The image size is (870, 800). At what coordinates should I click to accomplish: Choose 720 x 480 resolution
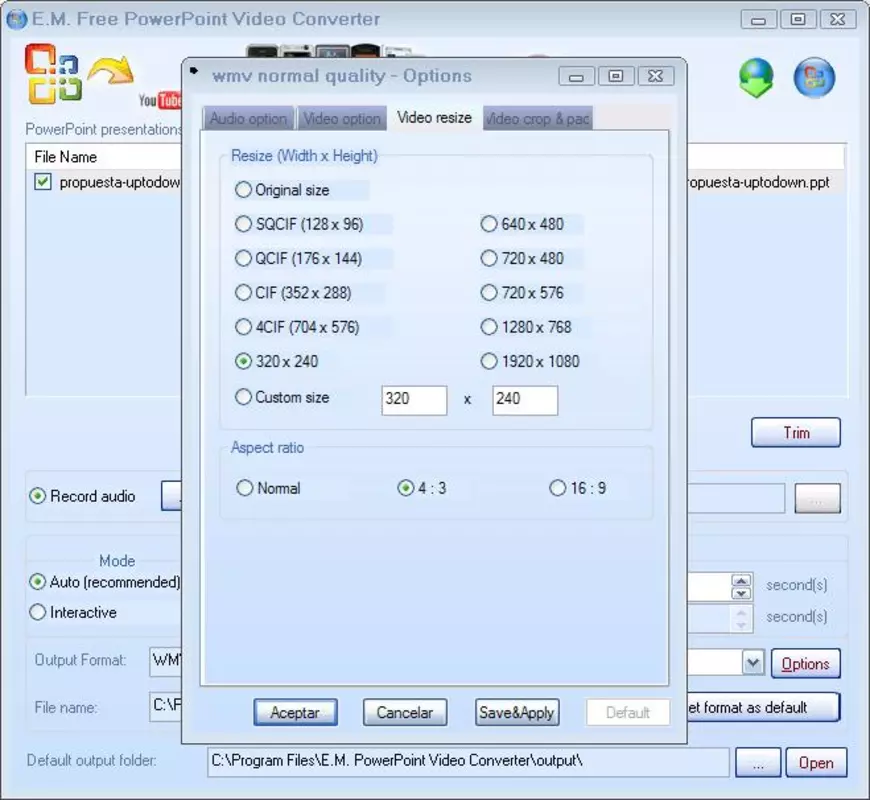[489, 259]
